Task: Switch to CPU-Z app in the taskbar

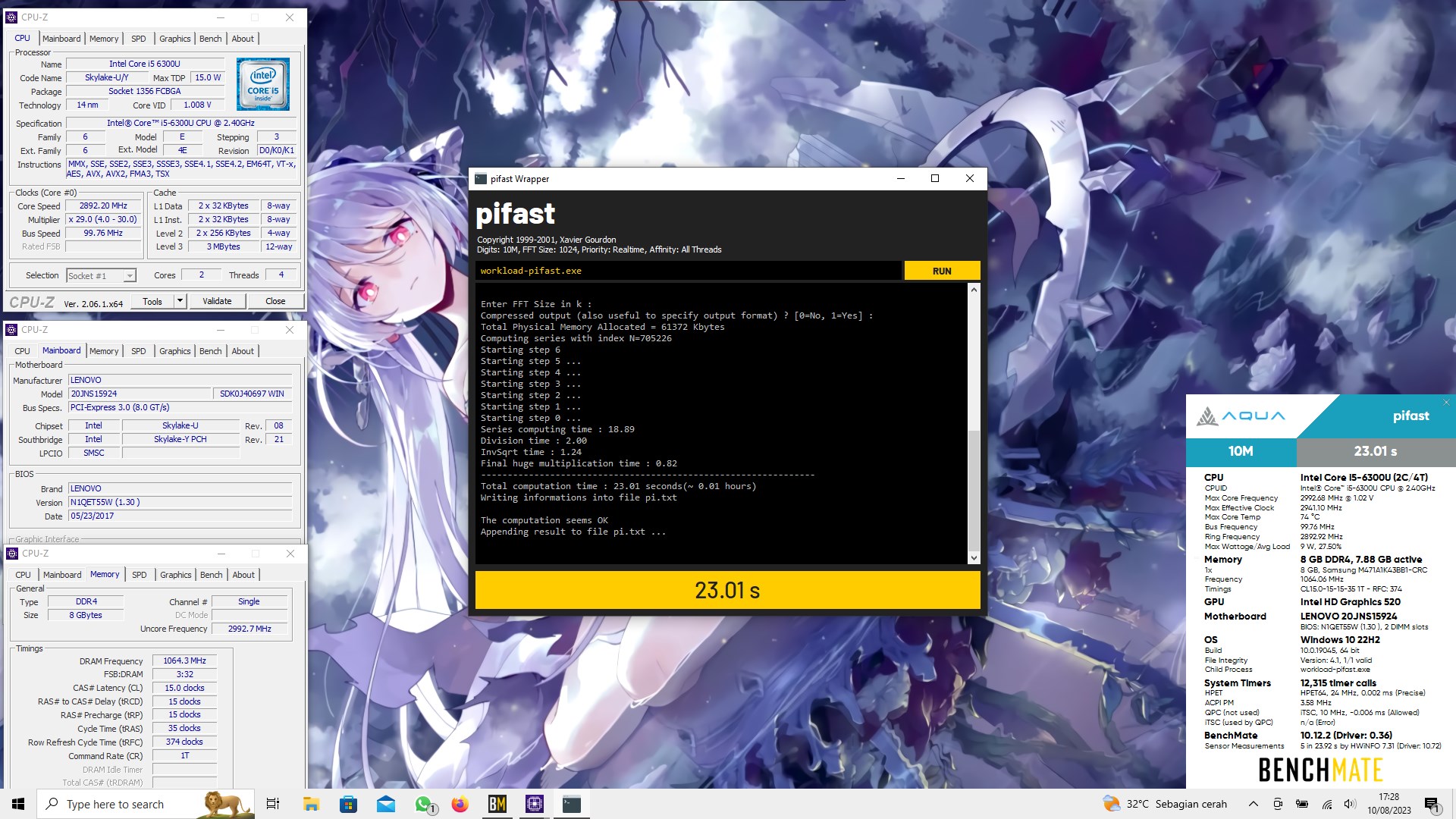Action: pos(535,804)
